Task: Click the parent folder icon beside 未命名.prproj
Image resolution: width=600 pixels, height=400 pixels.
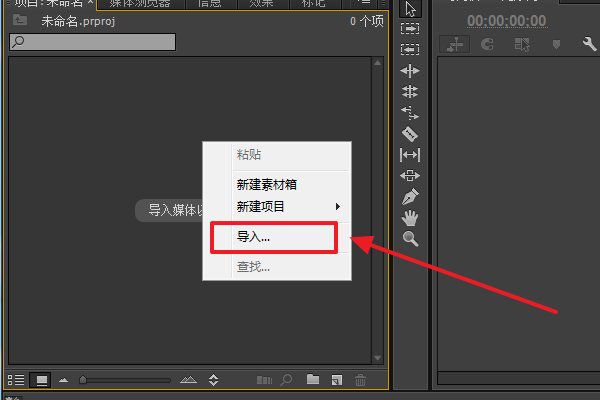Action: click(20, 20)
